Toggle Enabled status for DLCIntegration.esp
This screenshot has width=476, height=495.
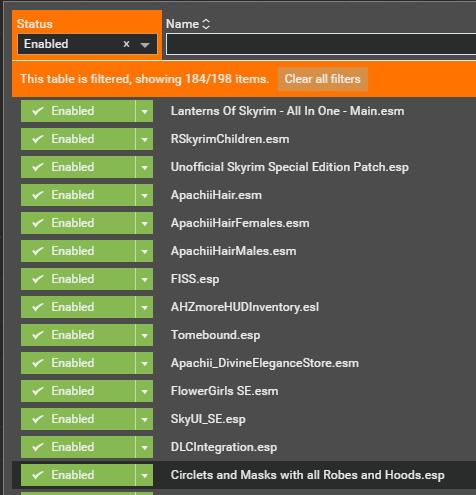pos(78,447)
